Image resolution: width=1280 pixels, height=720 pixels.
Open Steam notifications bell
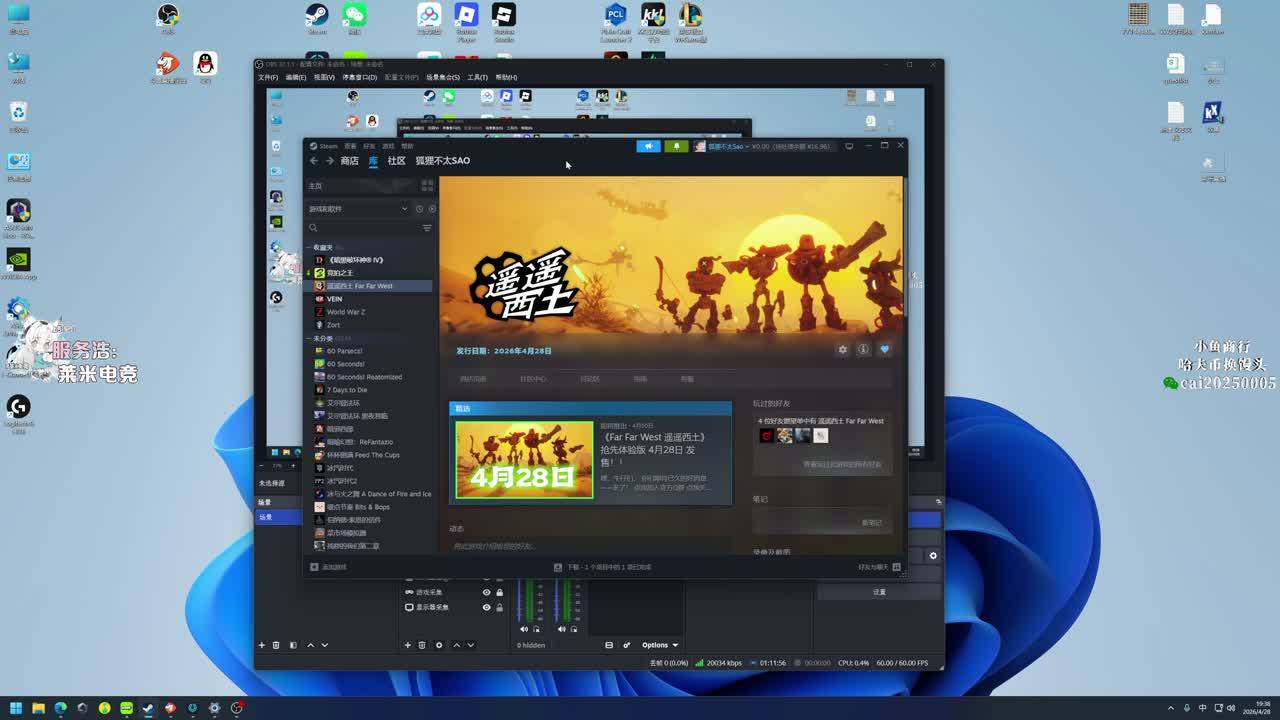pos(676,146)
